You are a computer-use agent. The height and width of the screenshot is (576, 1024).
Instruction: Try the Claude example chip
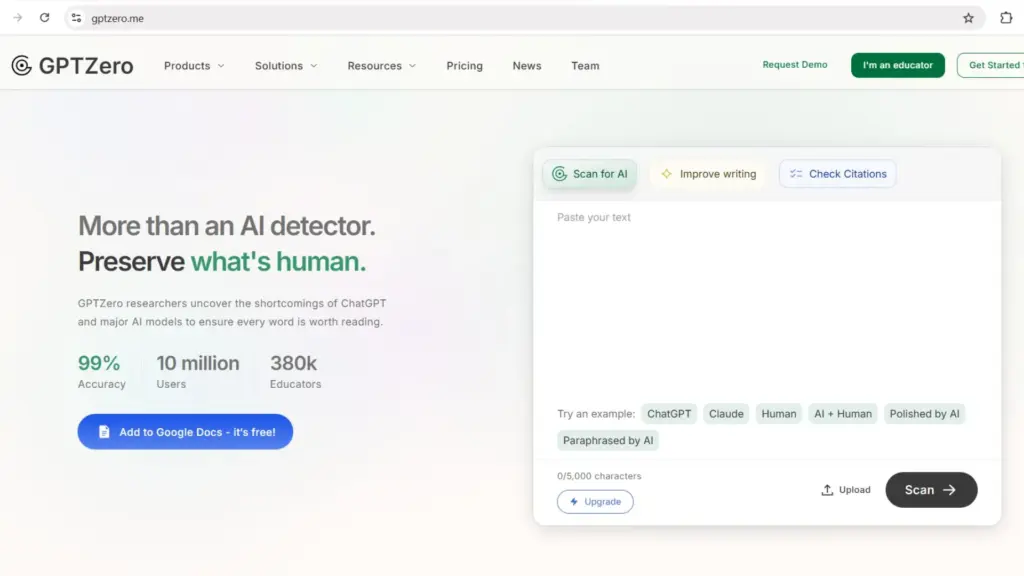click(726, 414)
